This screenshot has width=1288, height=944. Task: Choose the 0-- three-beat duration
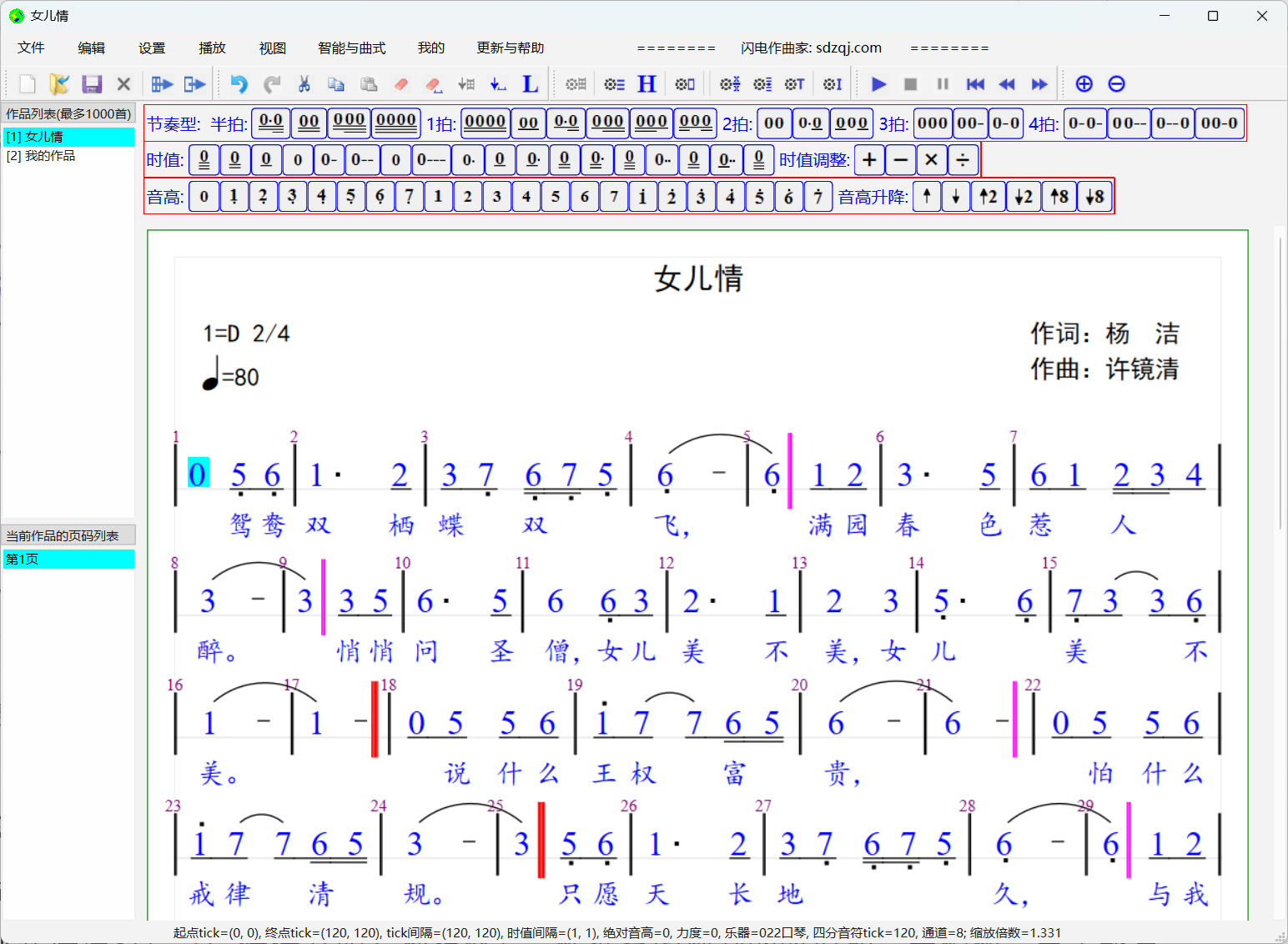point(362,159)
